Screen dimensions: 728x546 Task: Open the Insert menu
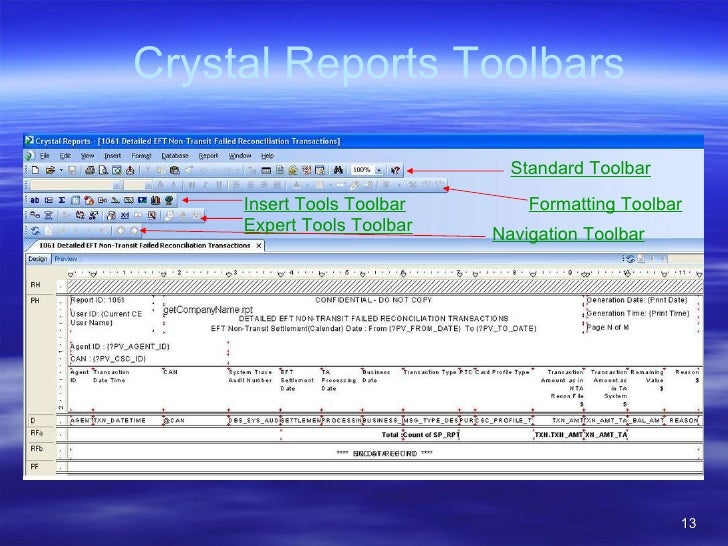[112, 156]
